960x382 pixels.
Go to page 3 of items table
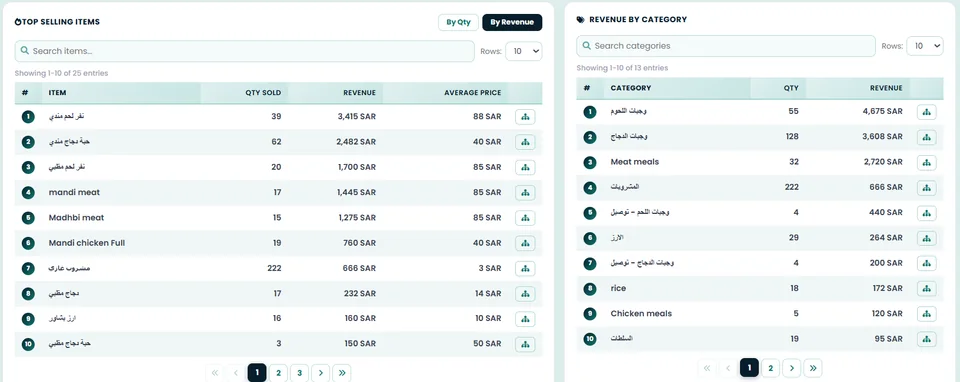pos(299,373)
